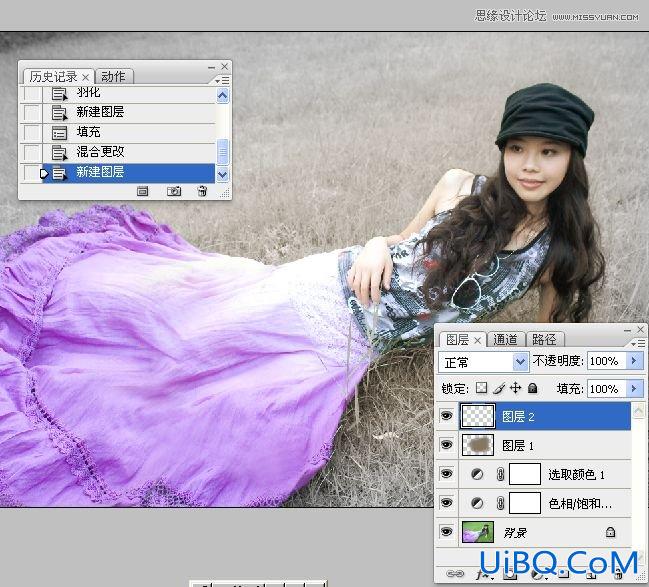This screenshot has width=649, height=587.
Task: Select the 羽化 history state
Action: coord(129,94)
